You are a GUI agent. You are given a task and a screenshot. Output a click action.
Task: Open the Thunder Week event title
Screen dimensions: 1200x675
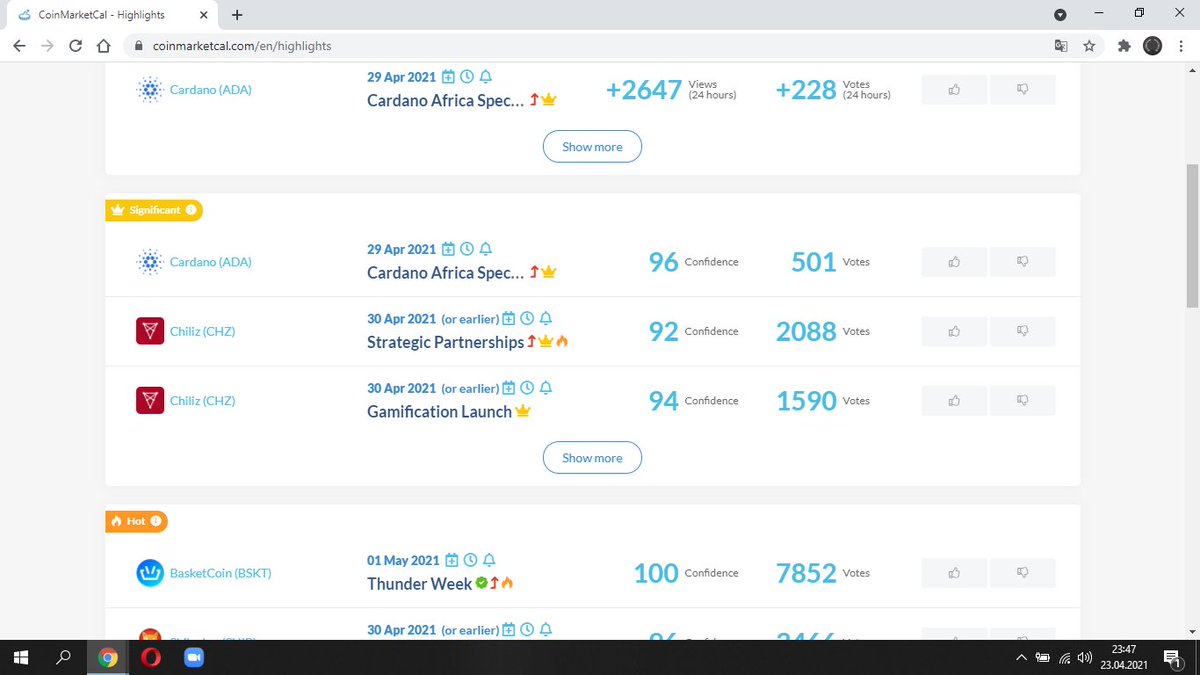419,584
